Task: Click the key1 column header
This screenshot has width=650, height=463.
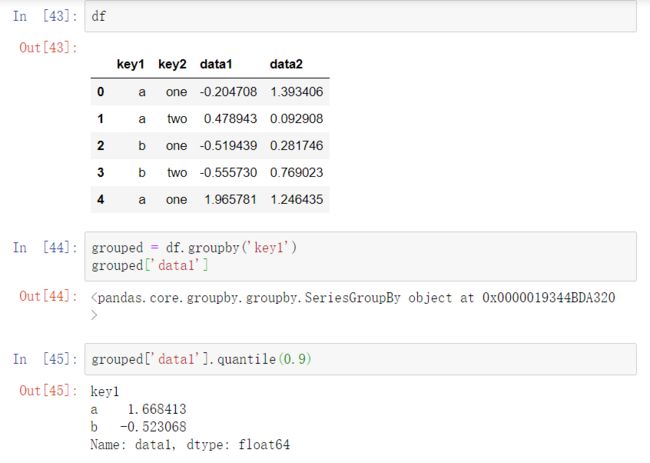Action: (131, 64)
